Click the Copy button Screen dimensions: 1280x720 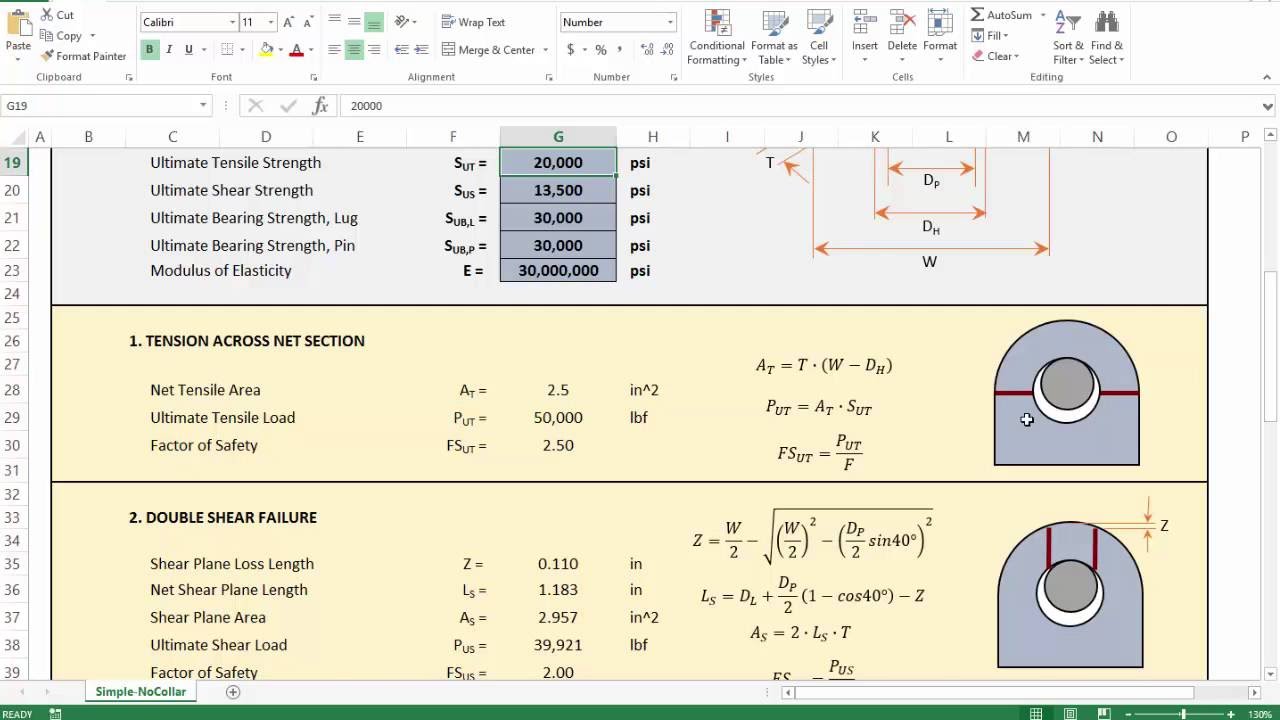click(62, 35)
